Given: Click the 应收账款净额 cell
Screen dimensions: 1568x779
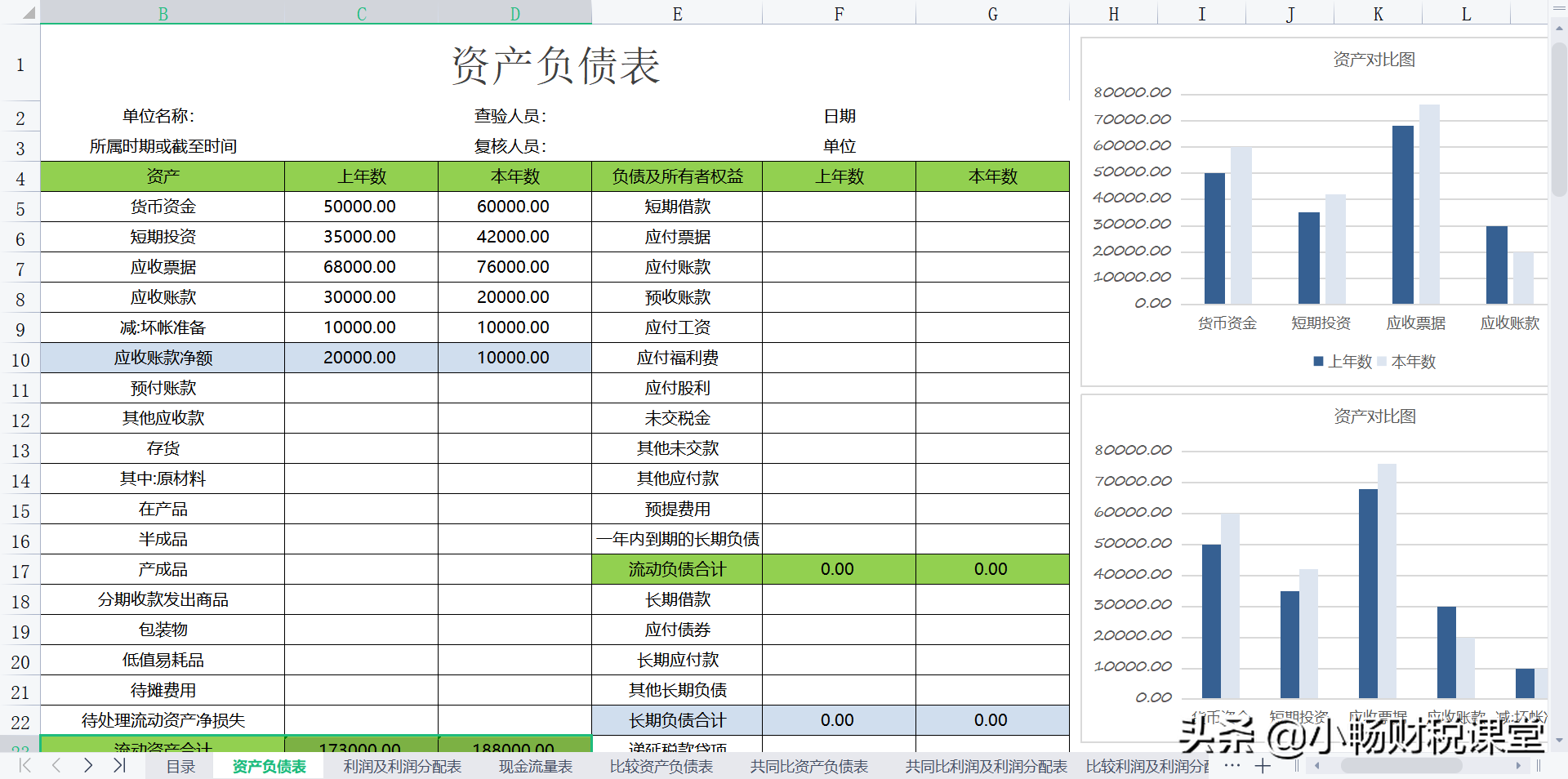Looking at the screenshot, I should click(x=163, y=358).
